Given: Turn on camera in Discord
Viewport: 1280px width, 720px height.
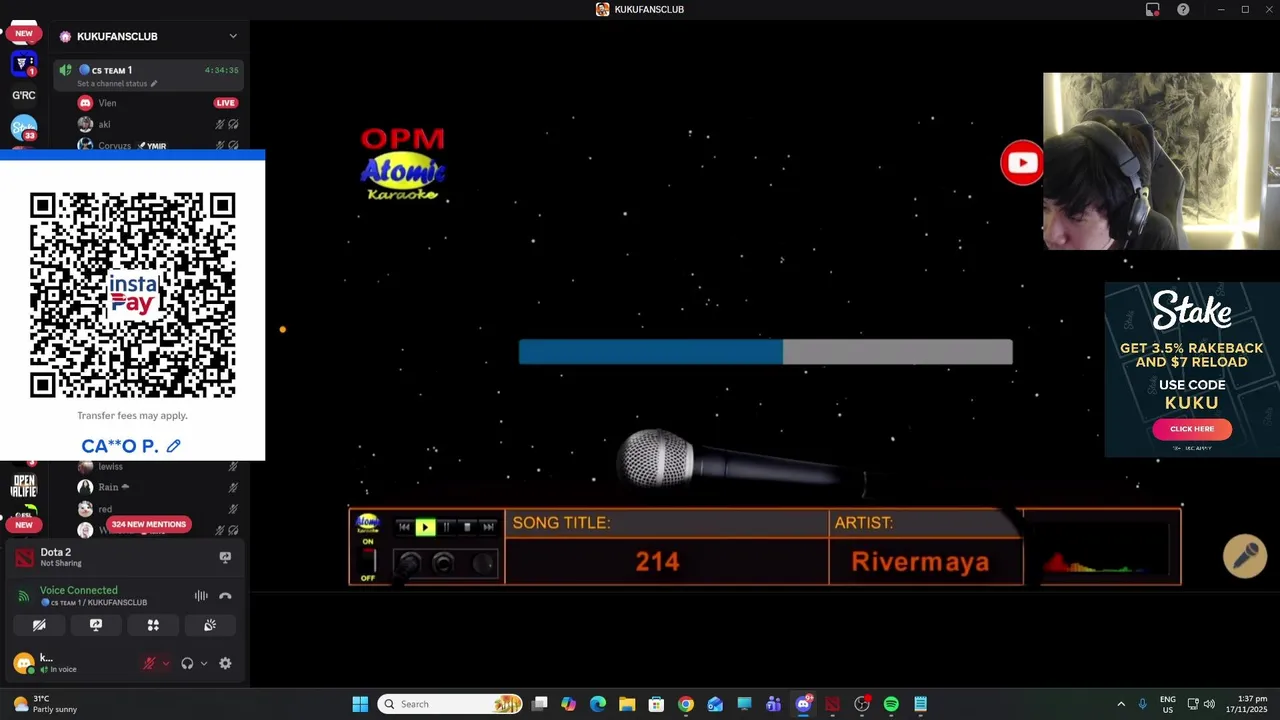Looking at the screenshot, I should [x=39, y=625].
